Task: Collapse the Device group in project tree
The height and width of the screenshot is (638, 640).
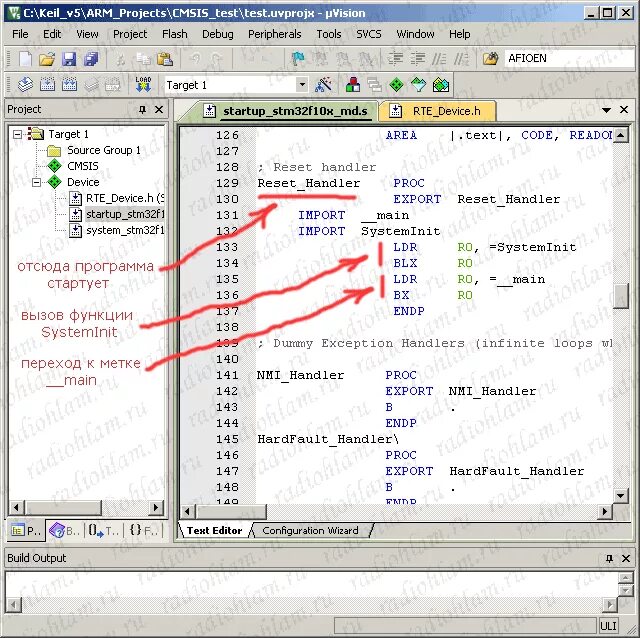Action: [36, 182]
